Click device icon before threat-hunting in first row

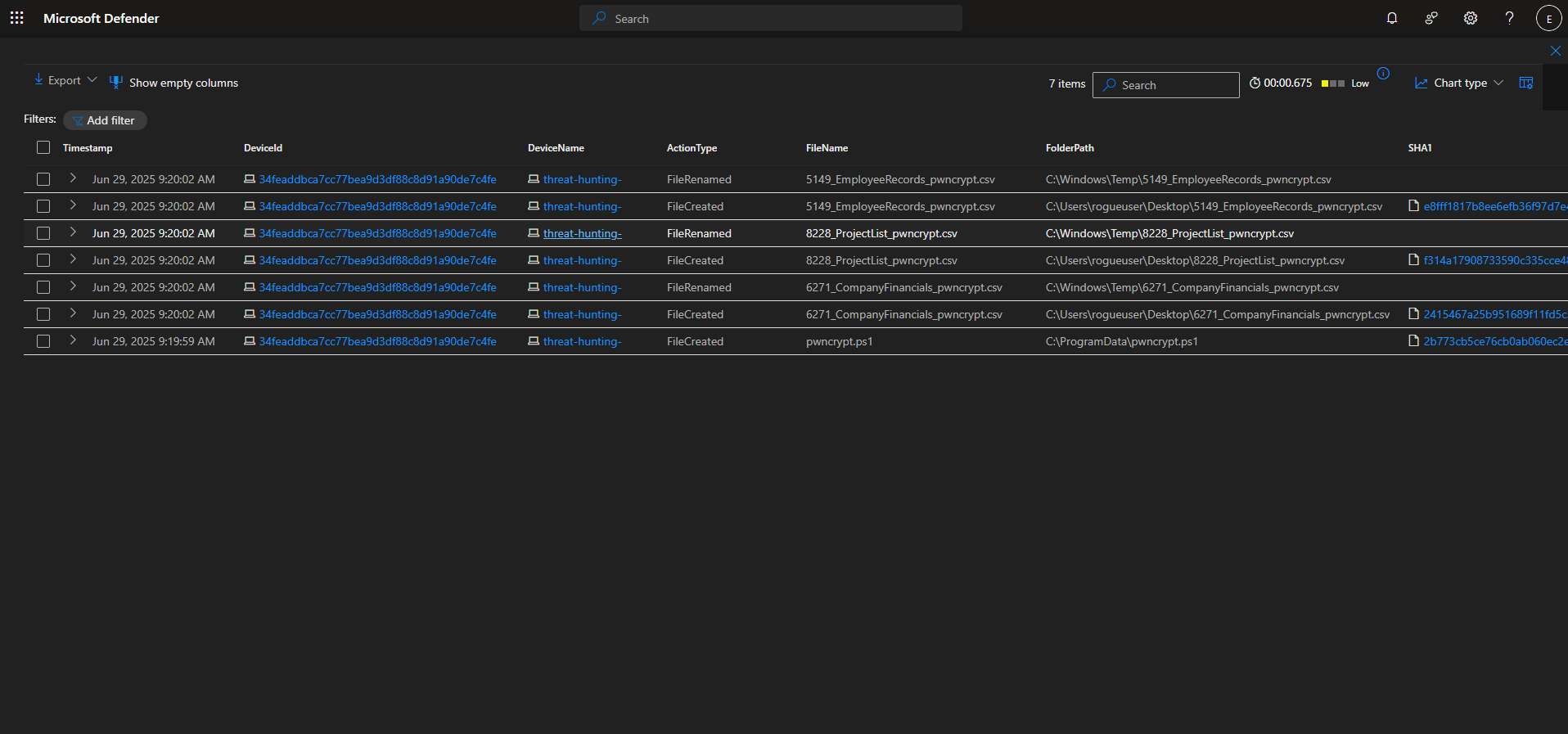[x=534, y=178]
